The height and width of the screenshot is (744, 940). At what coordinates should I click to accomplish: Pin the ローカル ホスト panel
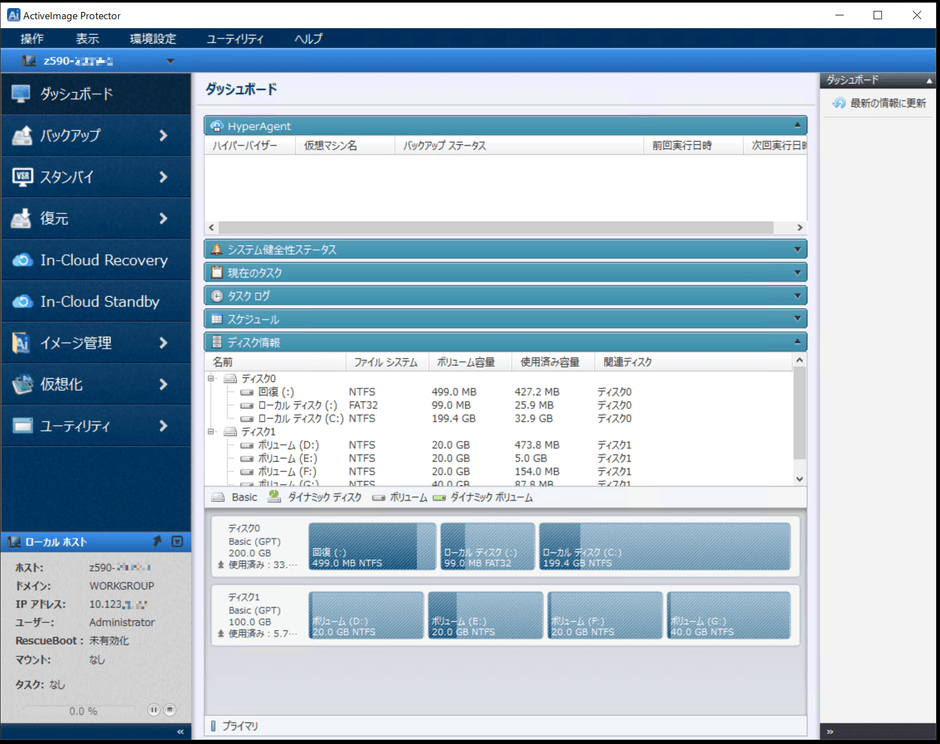(157, 540)
